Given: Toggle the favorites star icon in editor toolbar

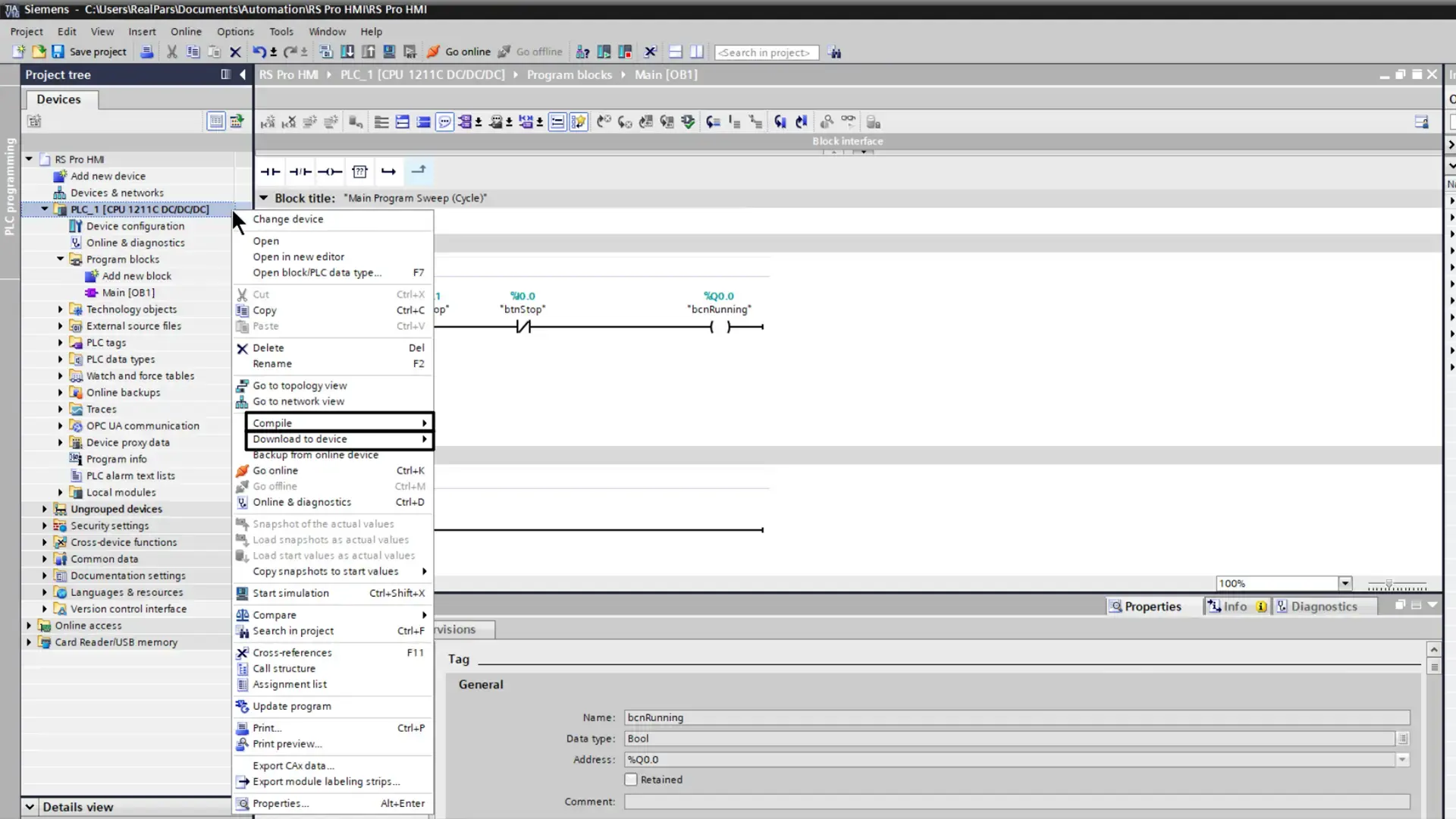Looking at the screenshot, I should click(579, 121).
